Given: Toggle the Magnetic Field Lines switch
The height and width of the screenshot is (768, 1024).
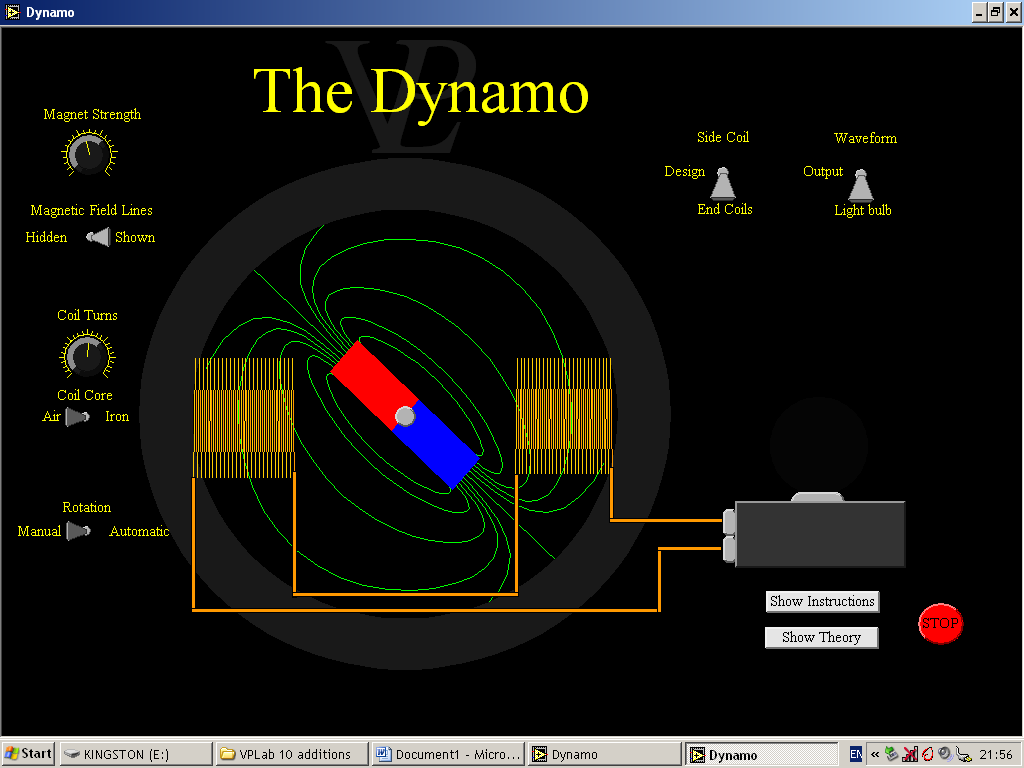Looking at the screenshot, I should [98, 237].
